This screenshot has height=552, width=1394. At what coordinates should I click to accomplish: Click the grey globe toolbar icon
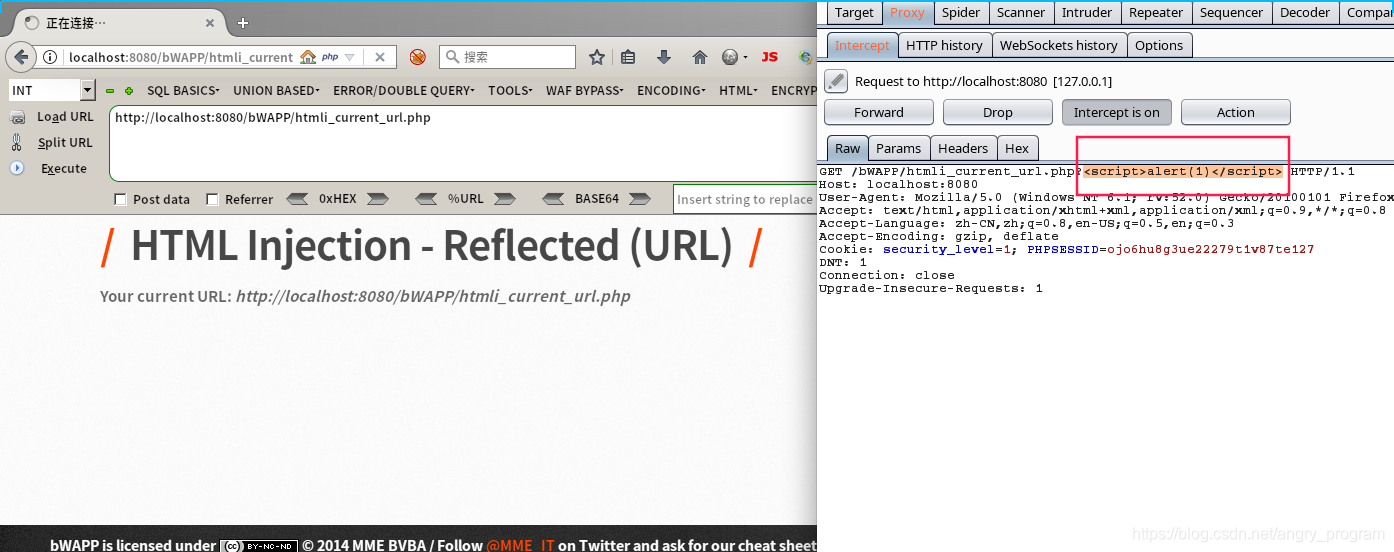731,57
